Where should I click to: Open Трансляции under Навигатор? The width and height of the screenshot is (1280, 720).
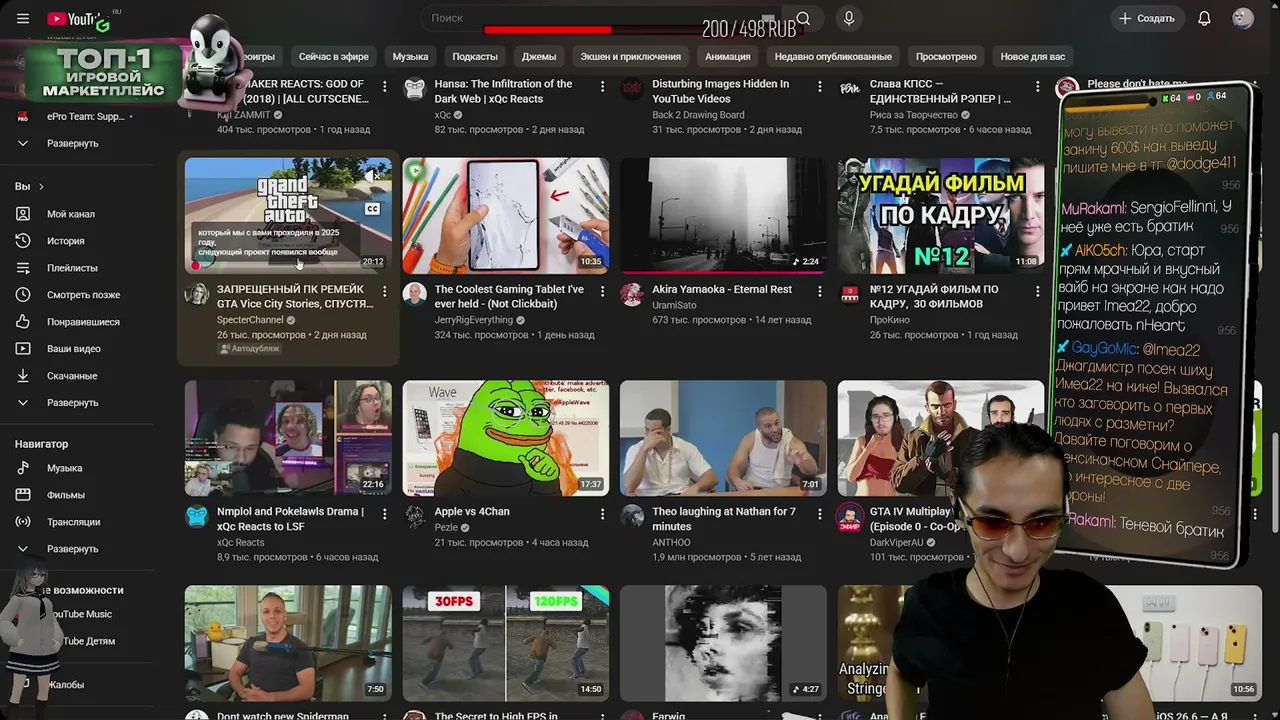coord(74,522)
